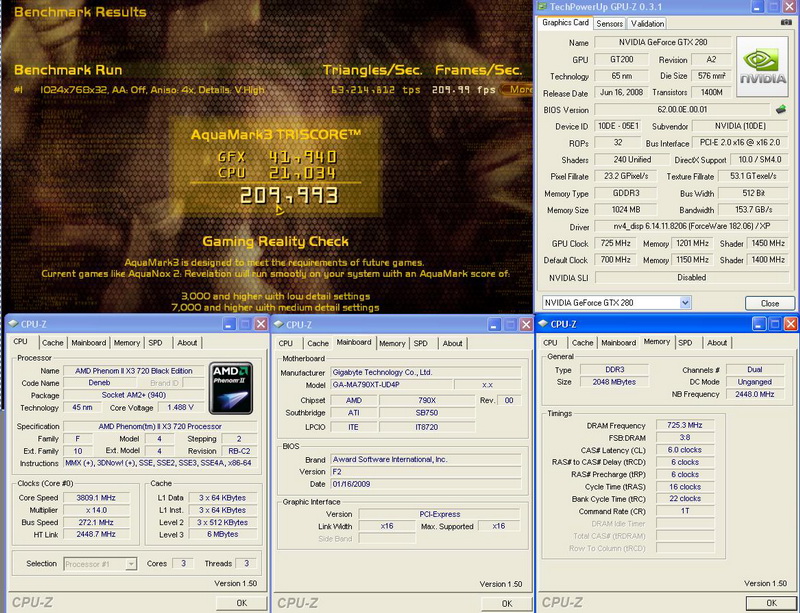Screen dimensions: 800x613
Task: Click the Close button in GPU-Z
Action: click(769, 303)
